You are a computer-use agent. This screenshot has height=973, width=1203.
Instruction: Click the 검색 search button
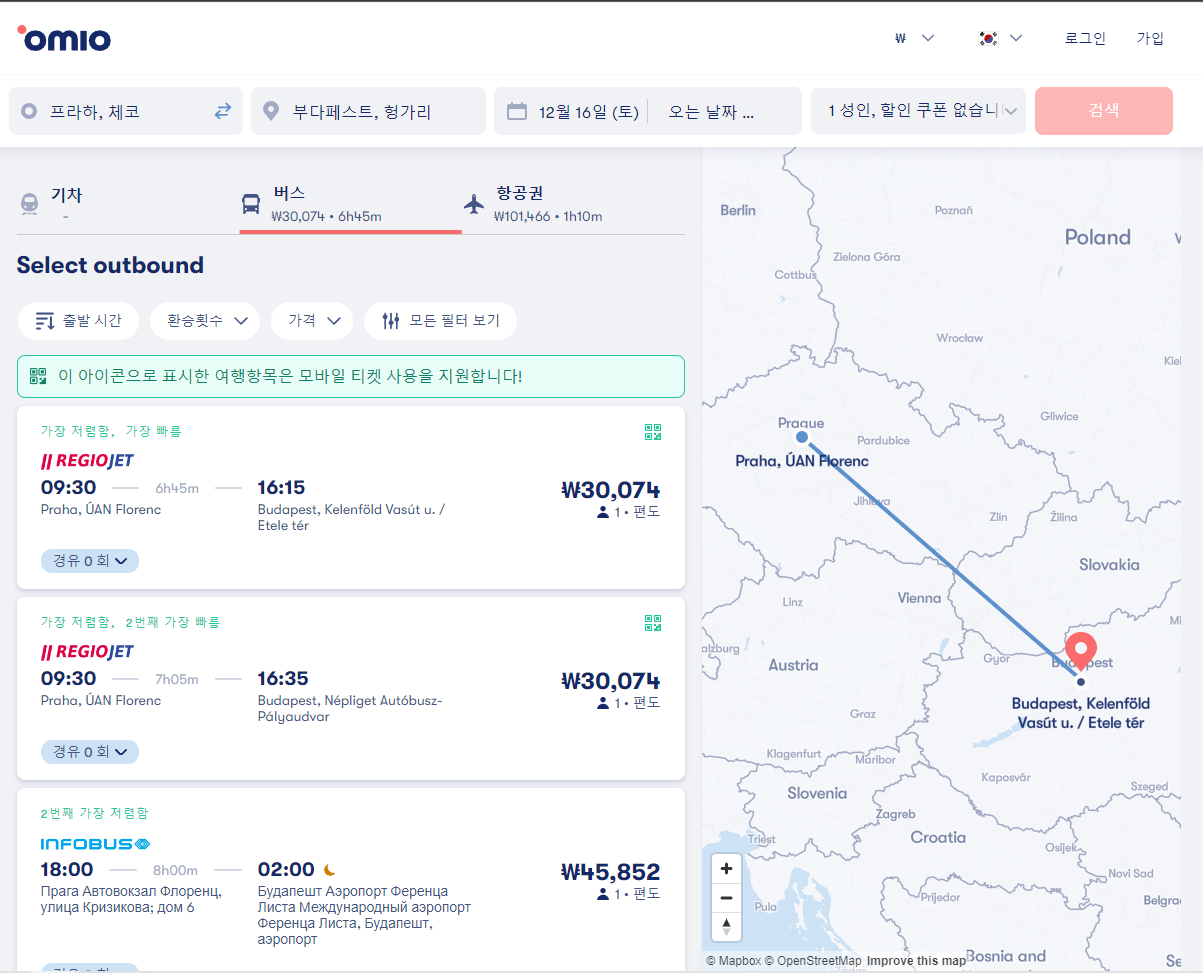1104,111
